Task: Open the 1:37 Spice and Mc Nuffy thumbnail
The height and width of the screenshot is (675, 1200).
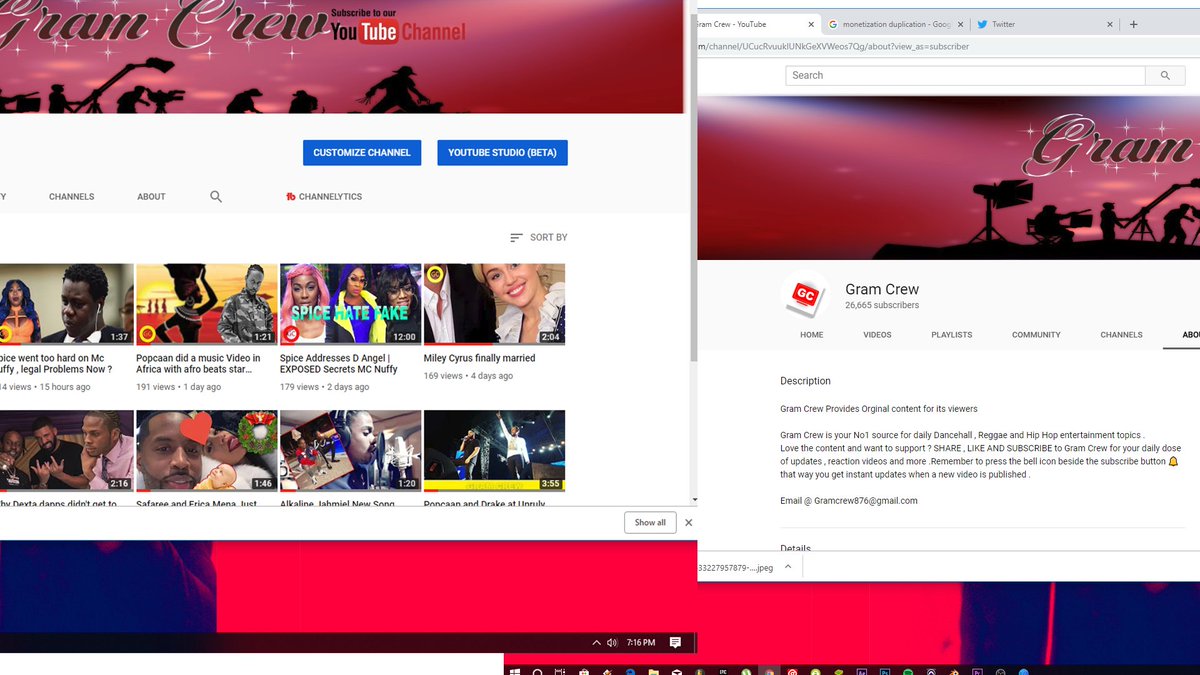Action: coord(66,304)
